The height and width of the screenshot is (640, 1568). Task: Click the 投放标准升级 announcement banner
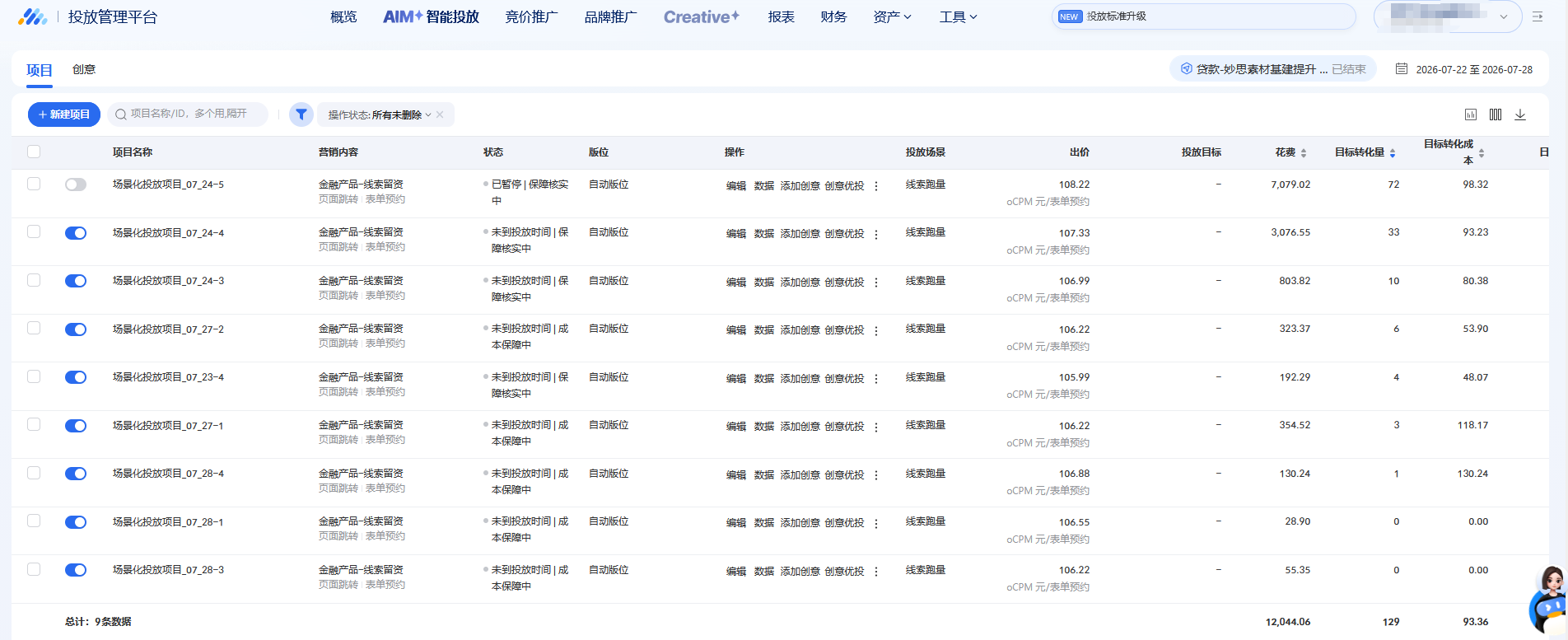(1204, 16)
